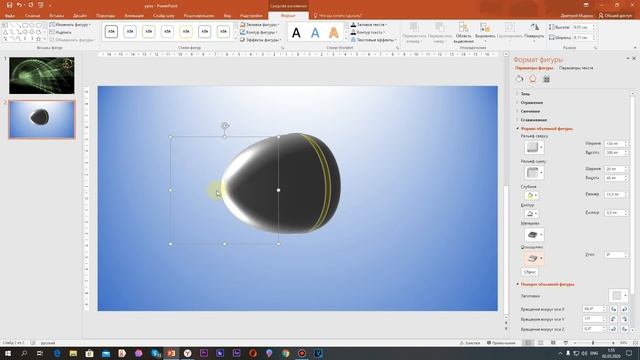Apply the orange WordArt style A
The width and height of the screenshot is (640, 360).
[x=333, y=33]
